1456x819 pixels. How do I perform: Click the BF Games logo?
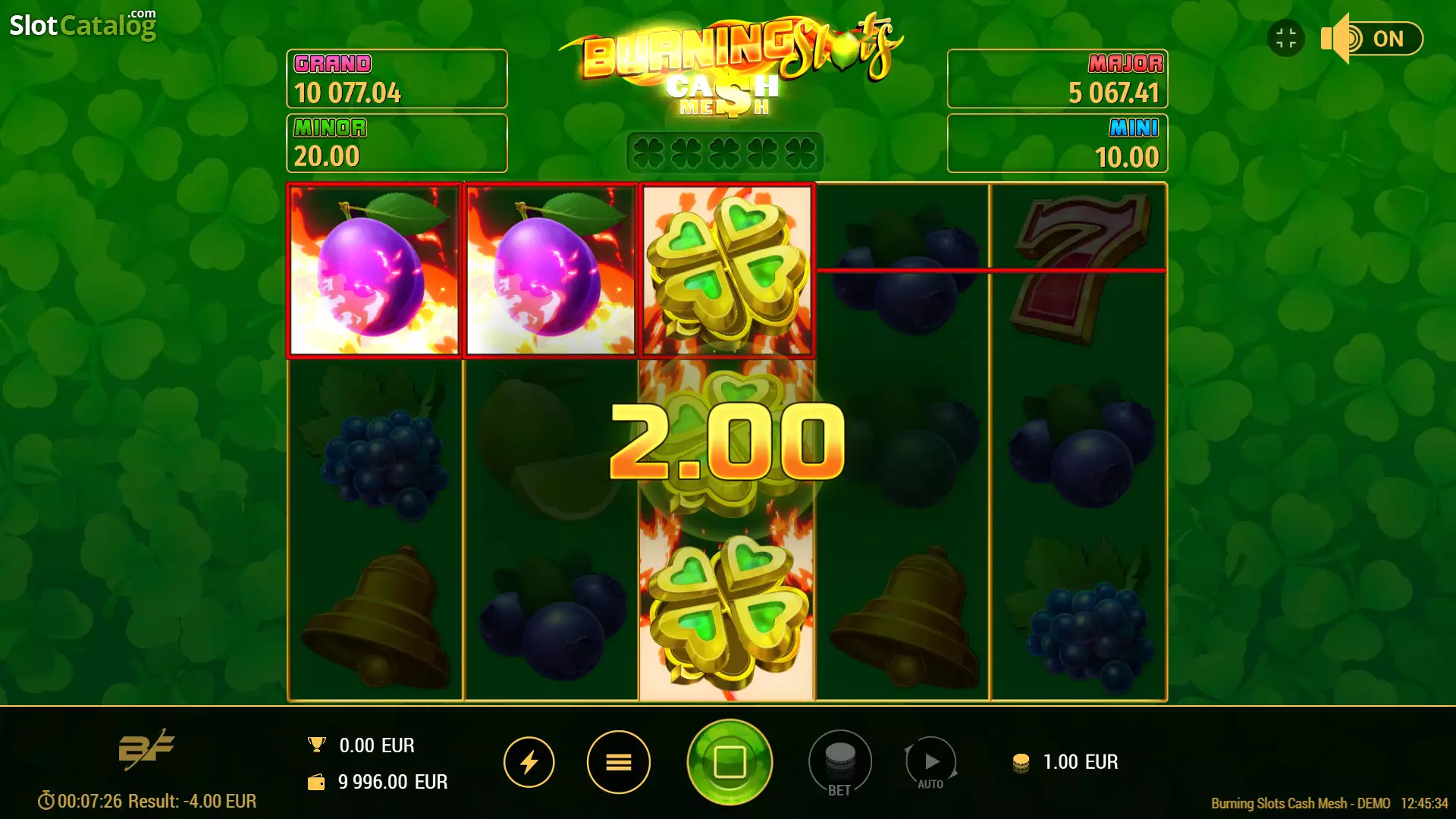click(x=146, y=749)
